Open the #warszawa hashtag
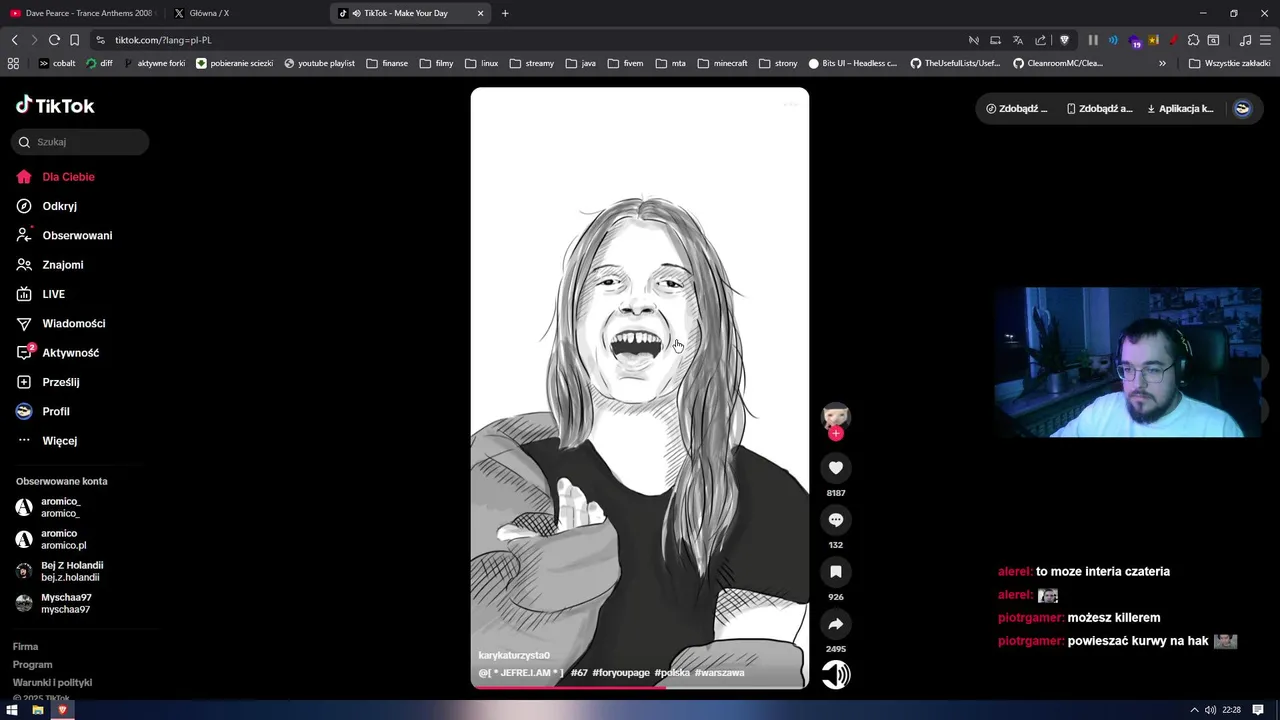The image size is (1280, 720). 719,673
